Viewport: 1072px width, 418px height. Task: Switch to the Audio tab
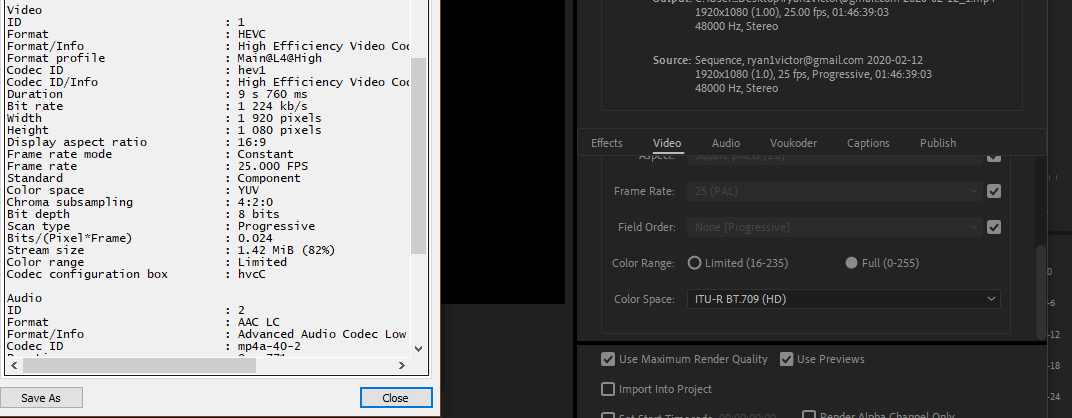[x=726, y=143]
